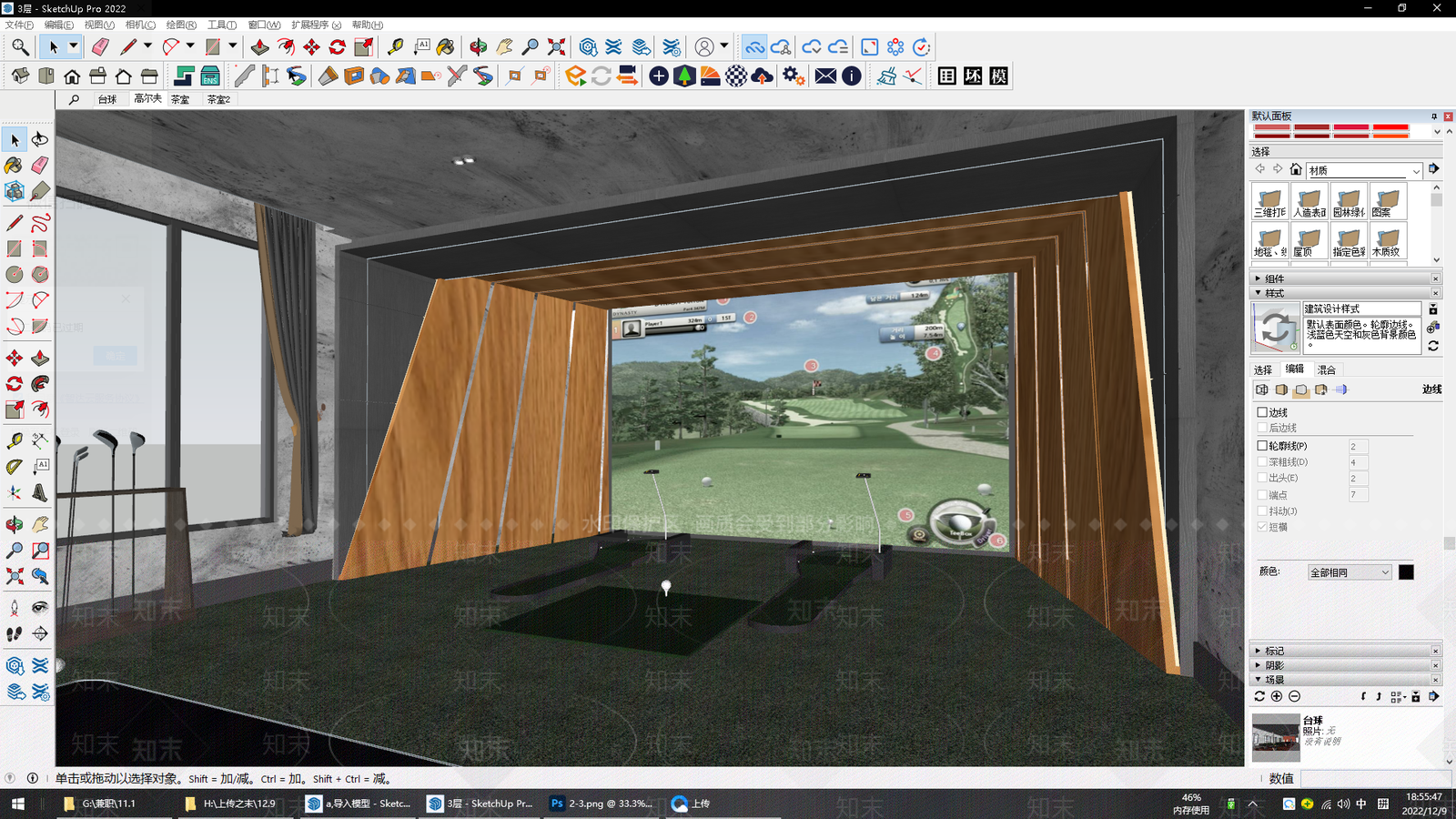Collapse the 场景 scenes panel
Image resolution: width=1456 pixels, height=819 pixels.
click(x=1346, y=680)
